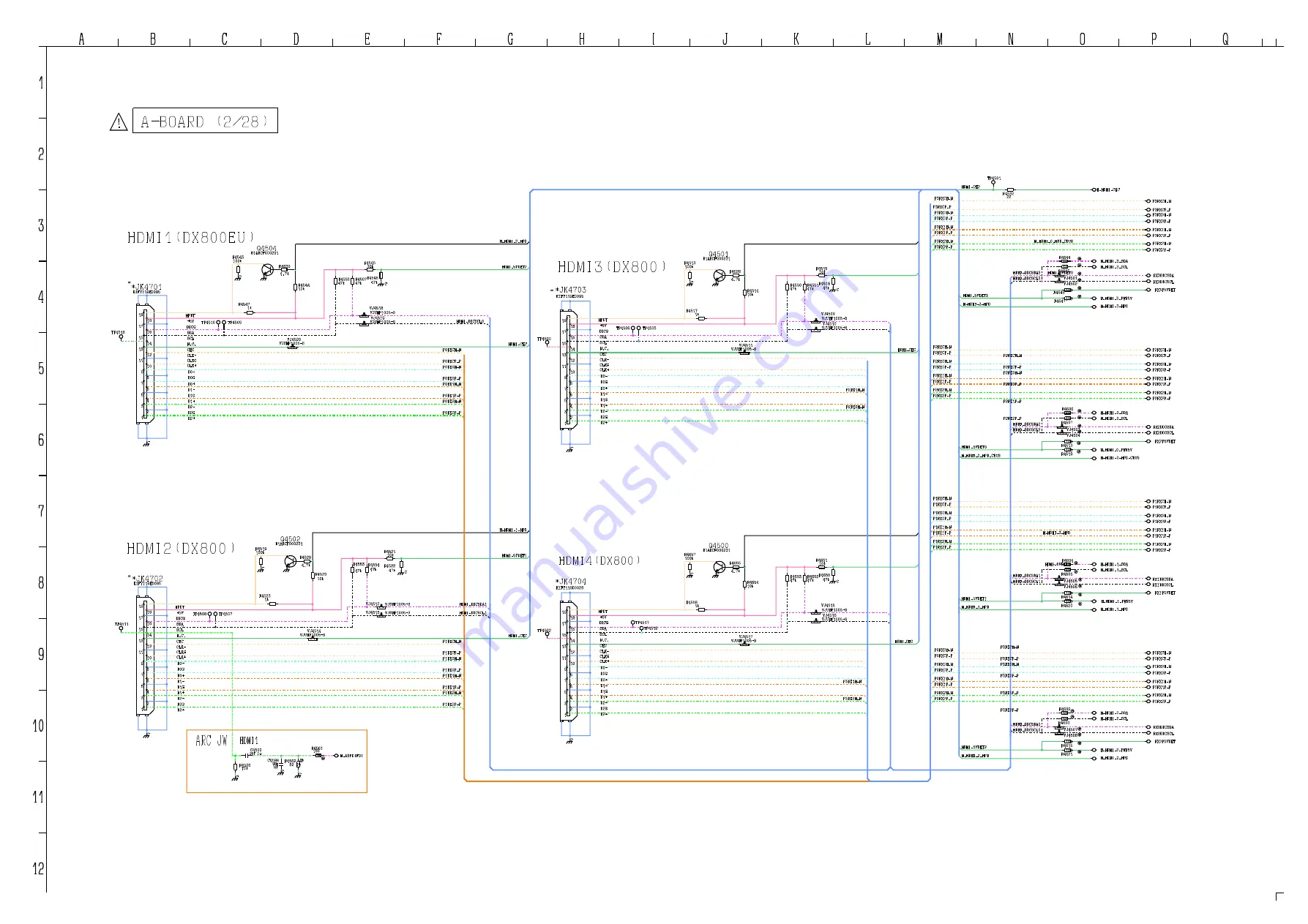Click the HDMI1(DX800EU) section heading
Viewport: 1308px width, 924px height.
[191, 238]
